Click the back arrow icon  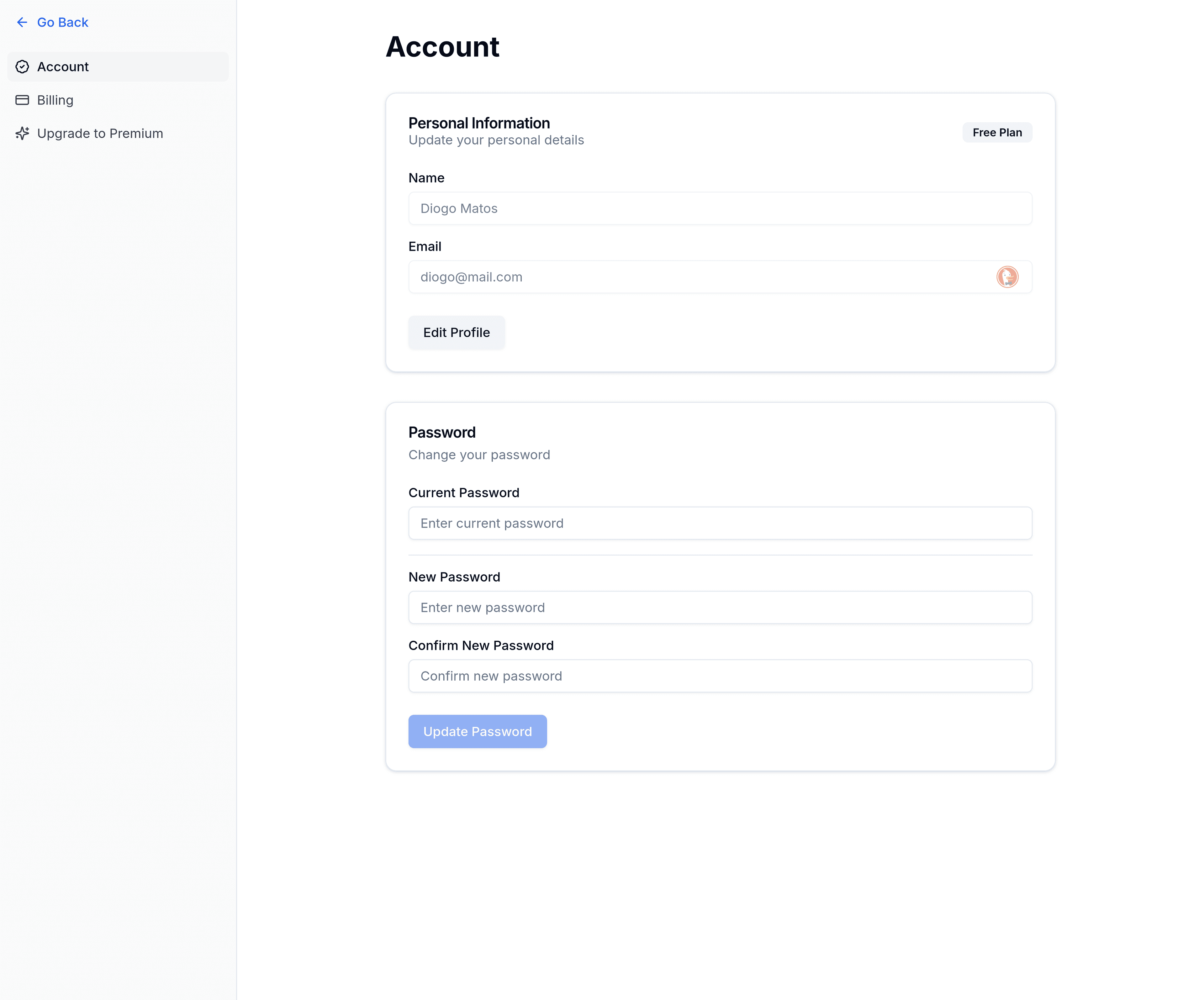pyautogui.click(x=22, y=22)
